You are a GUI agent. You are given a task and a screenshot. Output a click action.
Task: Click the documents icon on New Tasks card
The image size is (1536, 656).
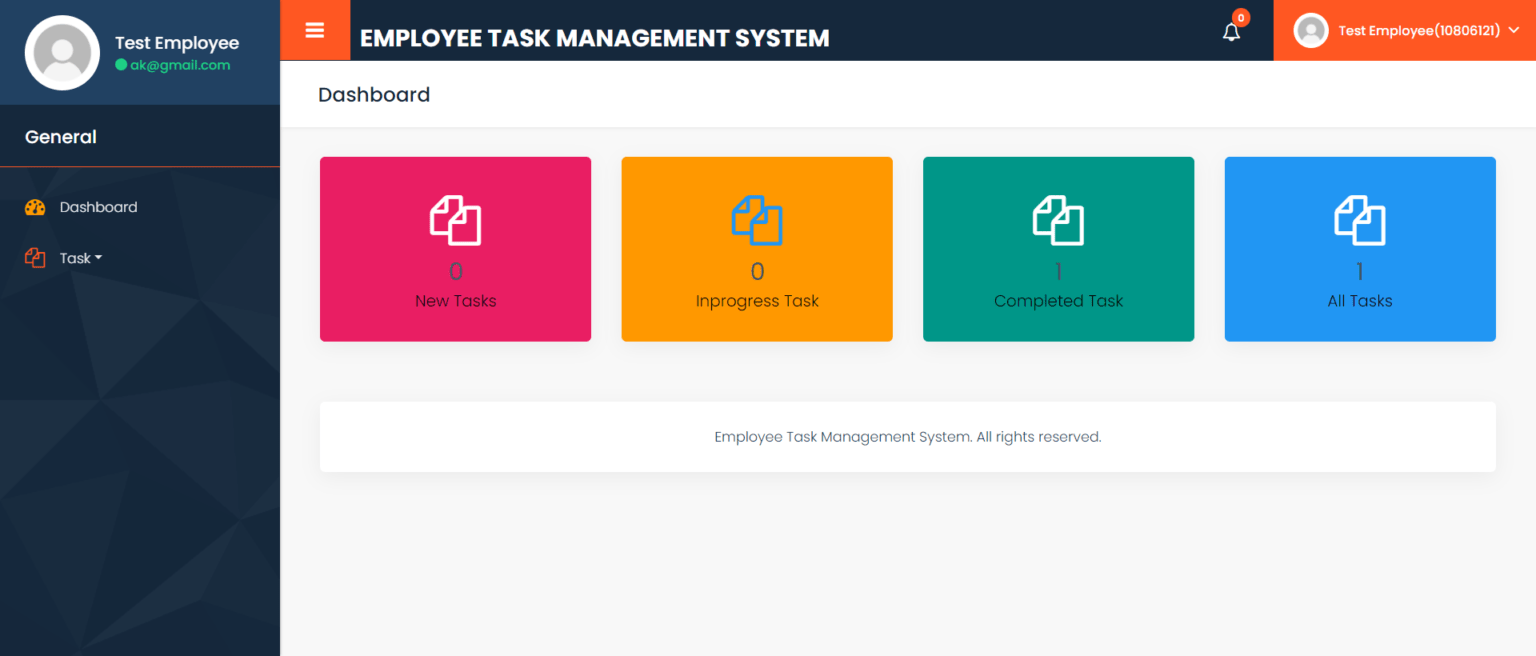click(x=455, y=221)
